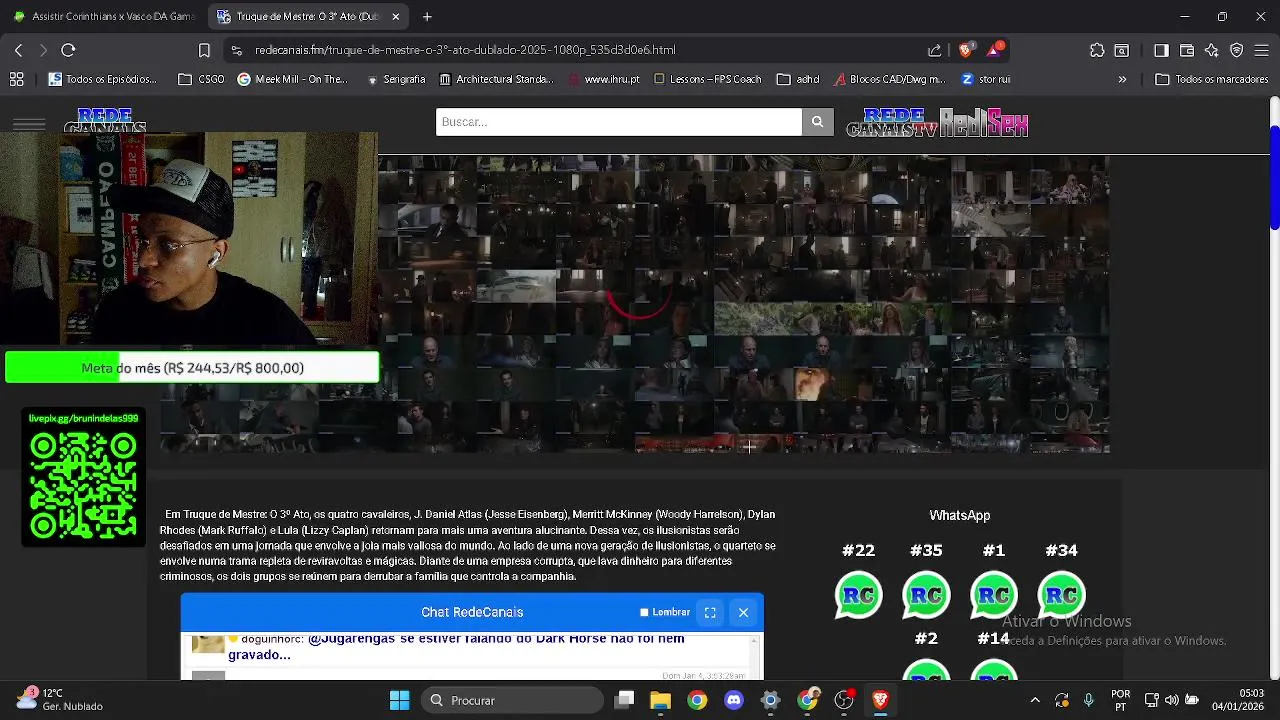The height and width of the screenshot is (720, 1280).
Task: Share this page via the share icon
Action: click(934, 50)
